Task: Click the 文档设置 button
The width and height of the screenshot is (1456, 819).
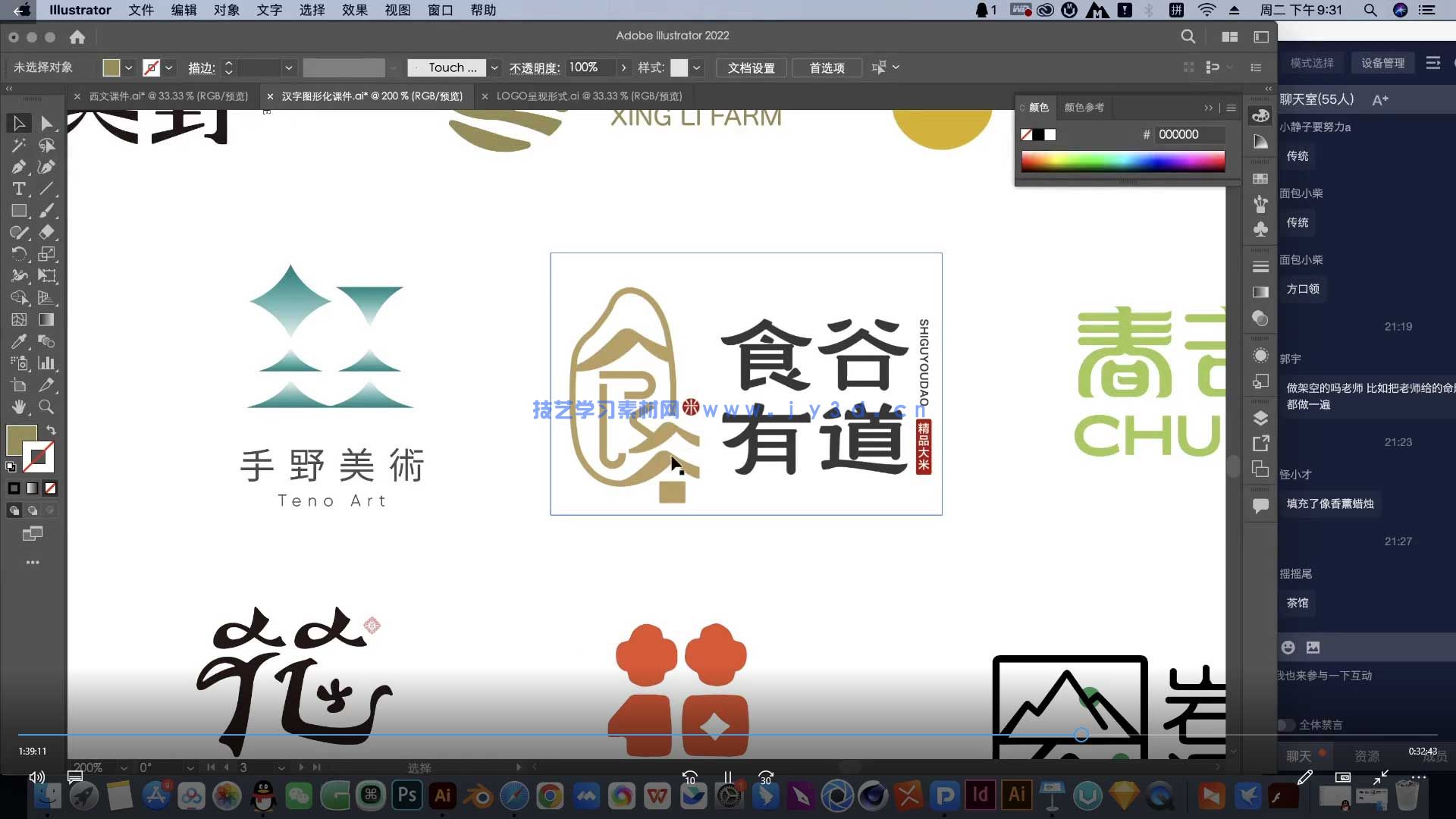Action: tap(751, 67)
